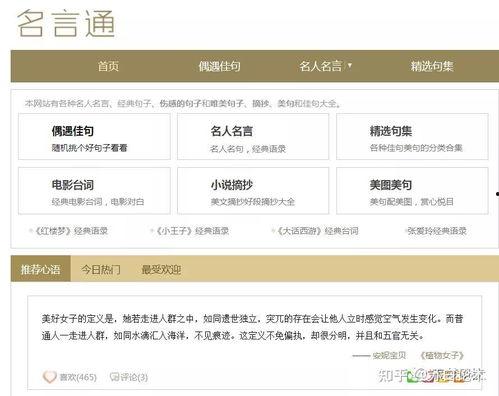
Task: Open 偶遇佳句 in the navigation bar
Action: point(219,66)
